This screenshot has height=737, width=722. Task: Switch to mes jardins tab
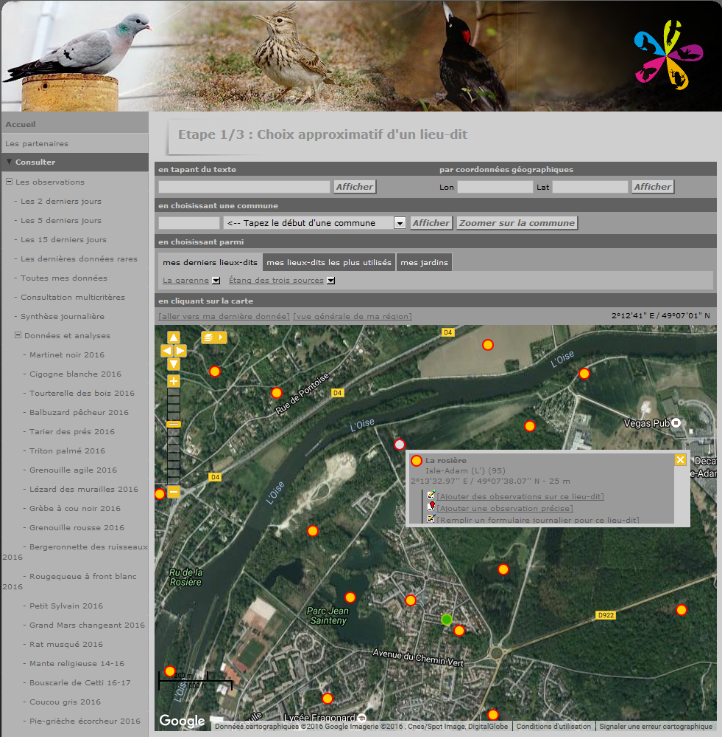click(424, 262)
